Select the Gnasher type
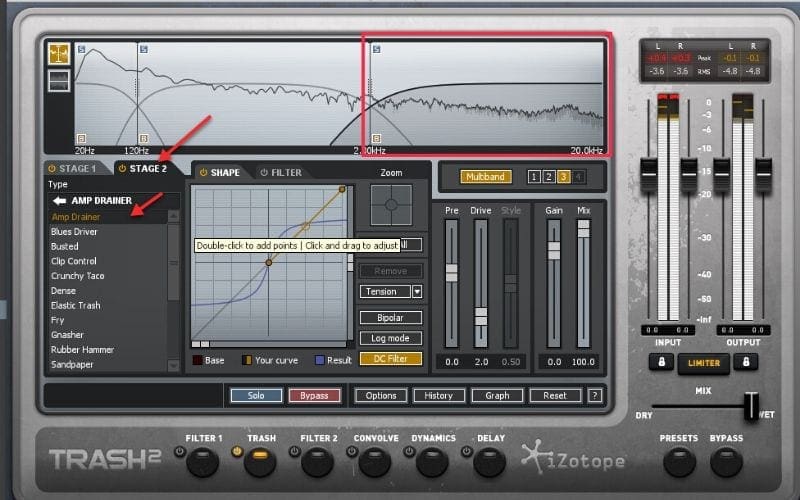This screenshot has width=800, height=500. click(x=67, y=335)
